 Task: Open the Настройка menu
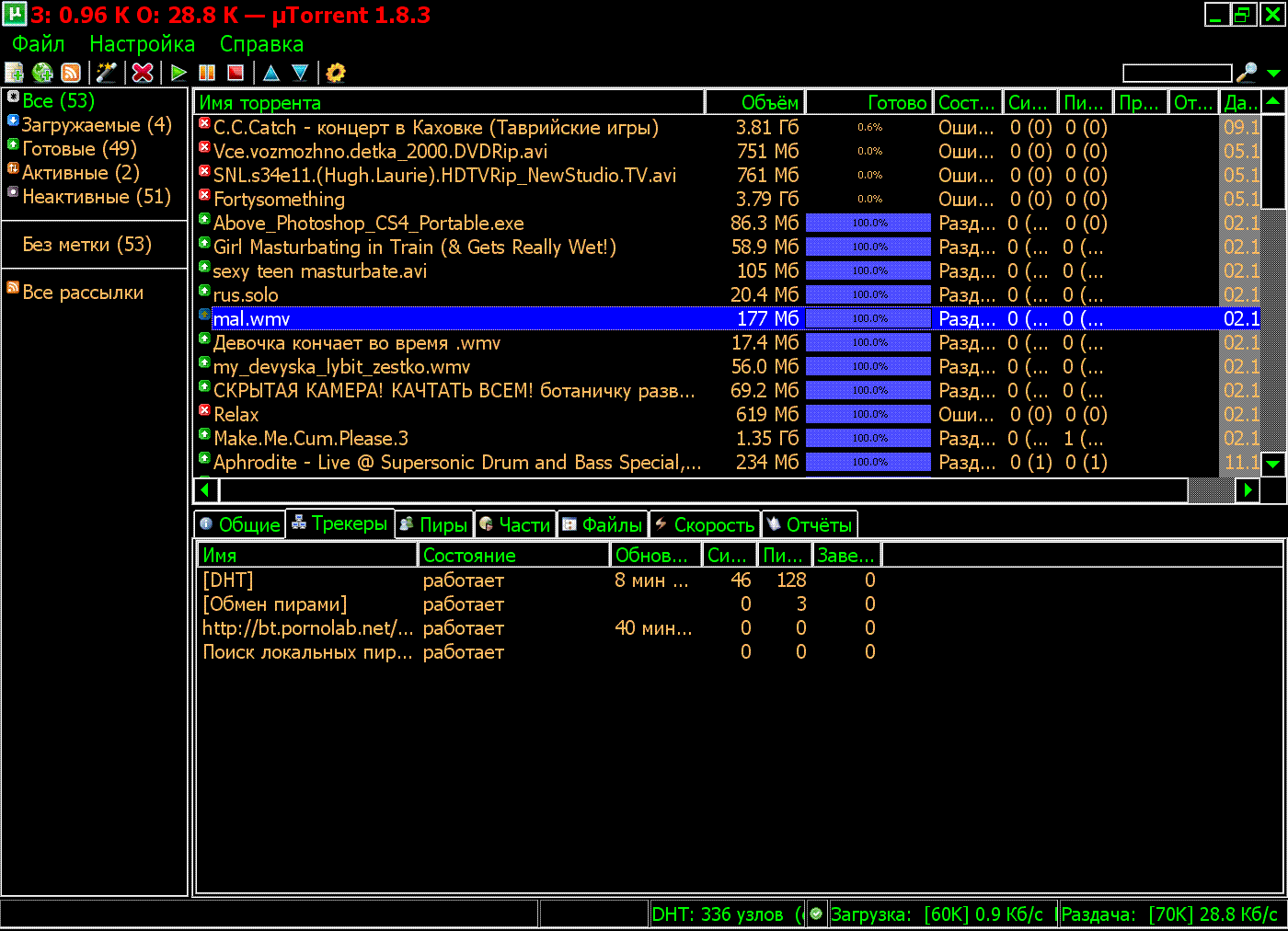[143, 44]
